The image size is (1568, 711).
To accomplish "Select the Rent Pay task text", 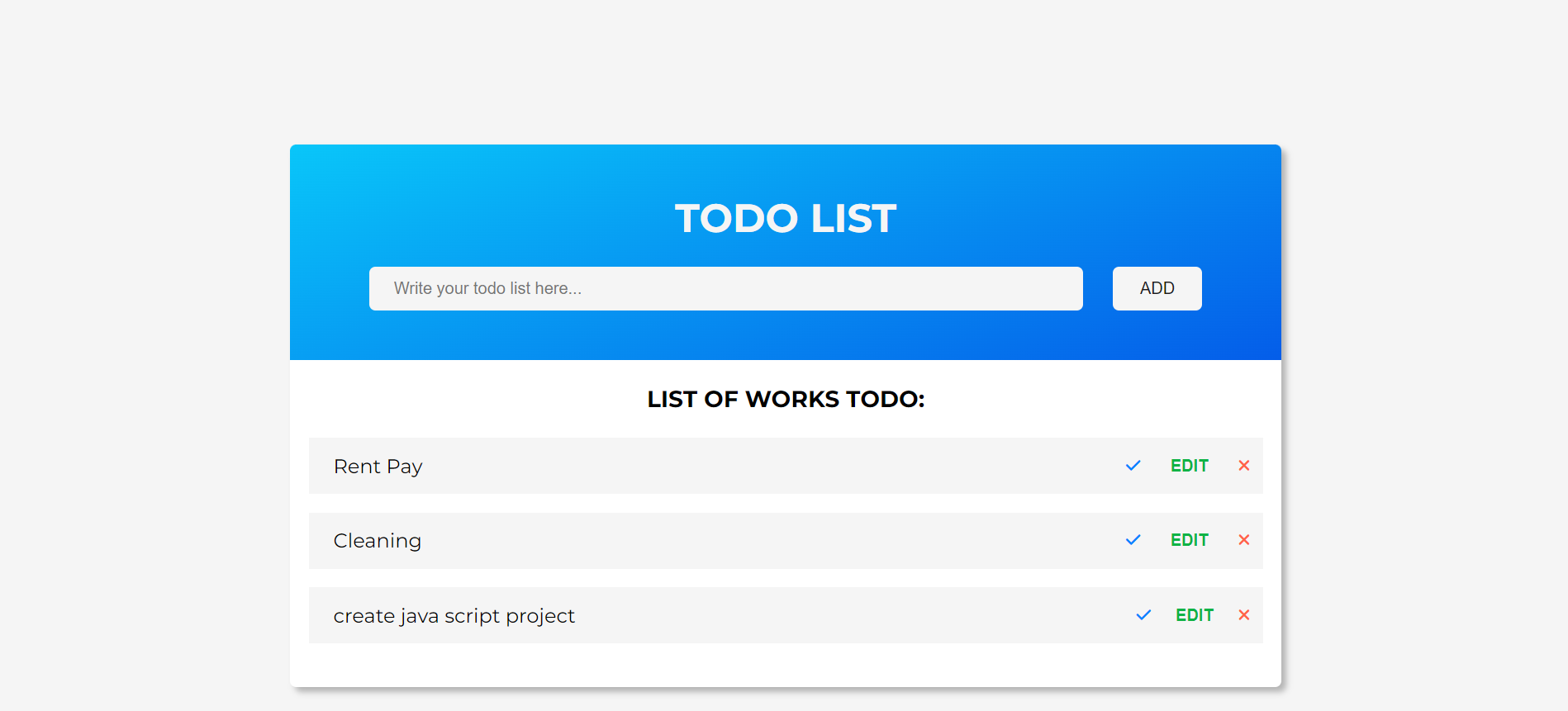I will (x=378, y=467).
